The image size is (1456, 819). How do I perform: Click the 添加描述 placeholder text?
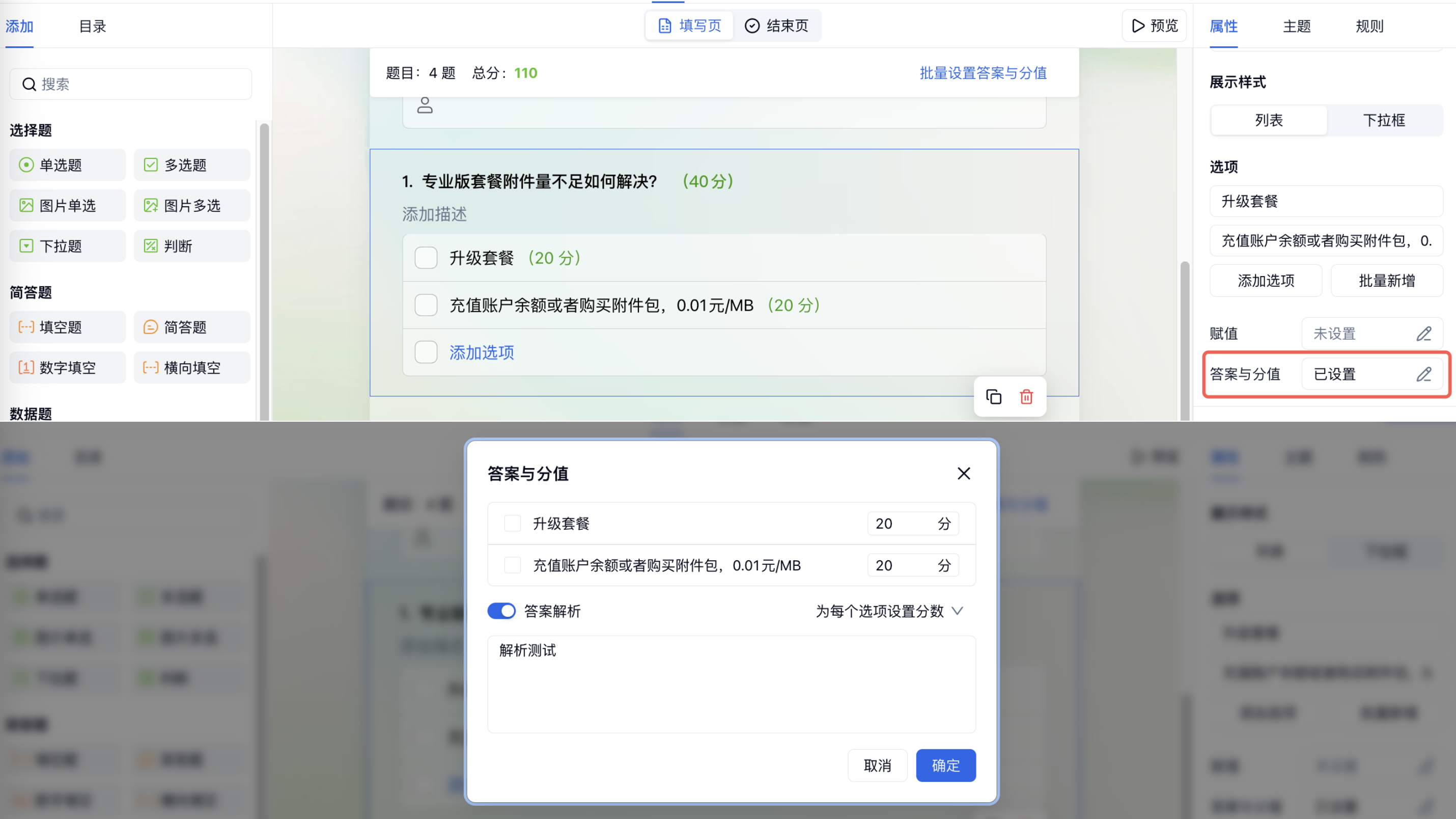pyautogui.click(x=434, y=214)
